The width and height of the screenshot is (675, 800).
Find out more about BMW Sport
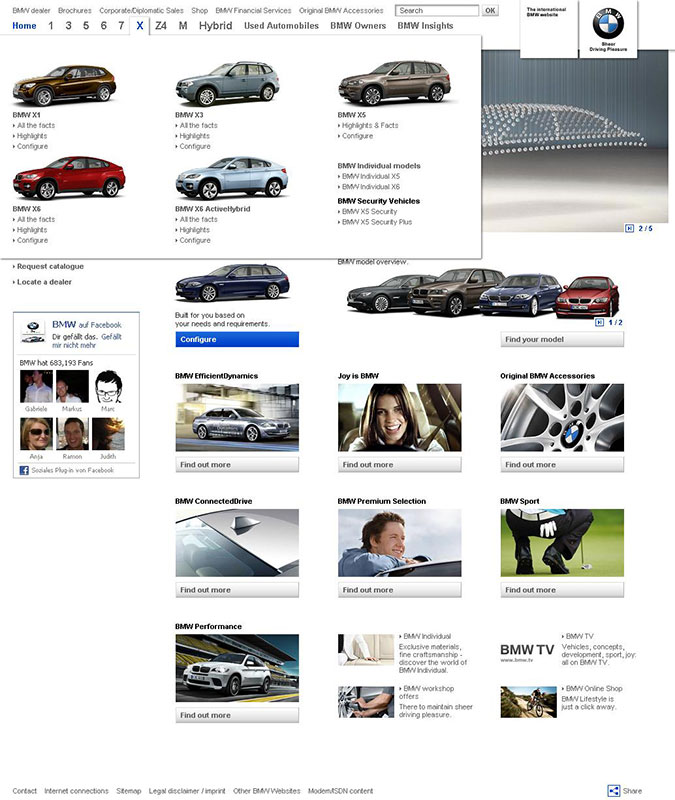[x=562, y=590]
